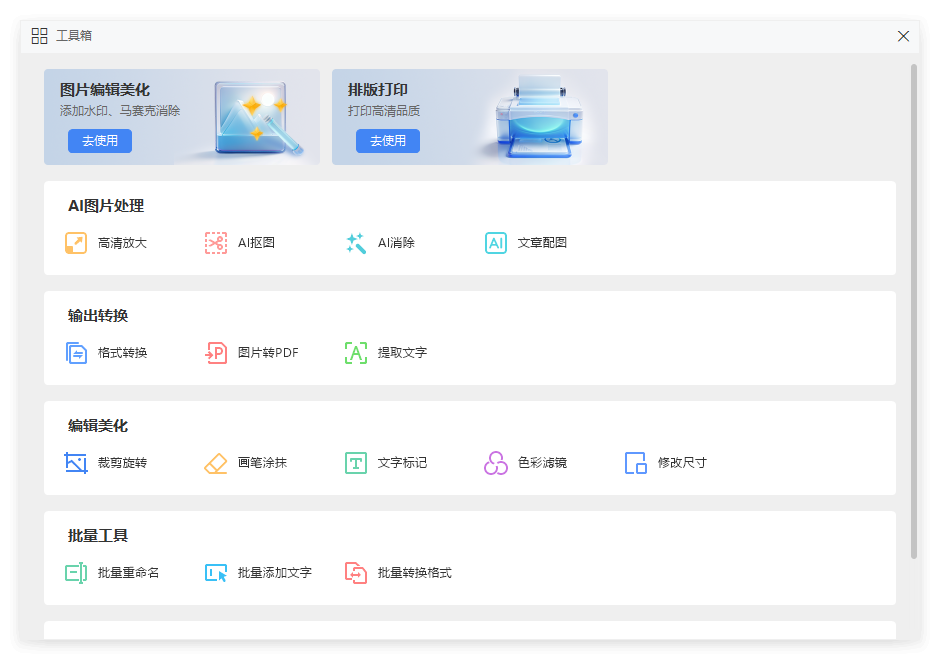Choose the 画笔涂抹 eraser brush icon
The image size is (944, 665).
click(x=216, y=463)
